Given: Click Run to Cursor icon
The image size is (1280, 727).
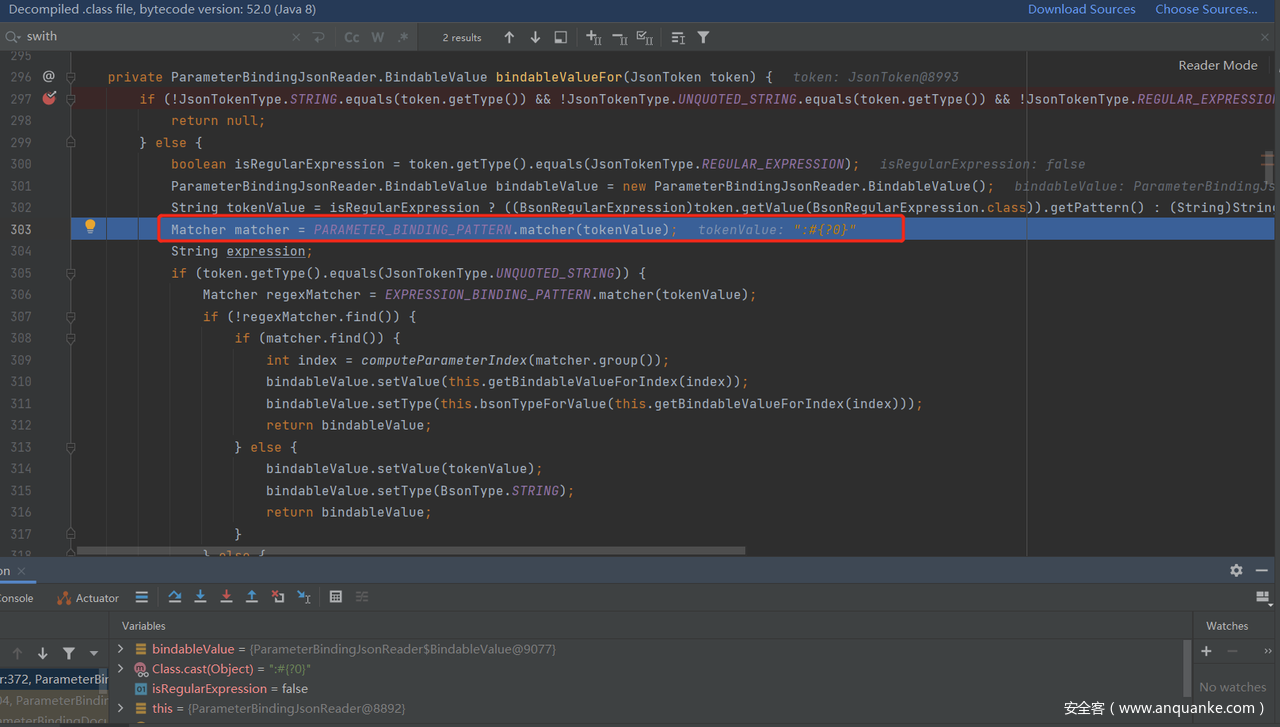Looking at the screenshot, I should (x=304, y=597).
